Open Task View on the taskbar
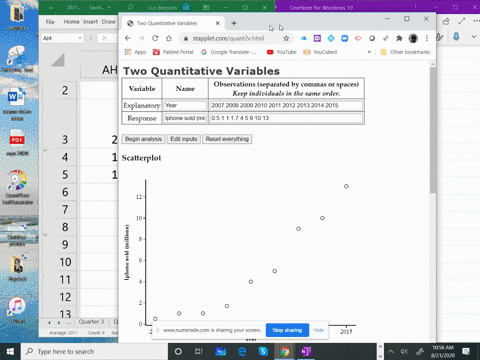 pos(199,352)
